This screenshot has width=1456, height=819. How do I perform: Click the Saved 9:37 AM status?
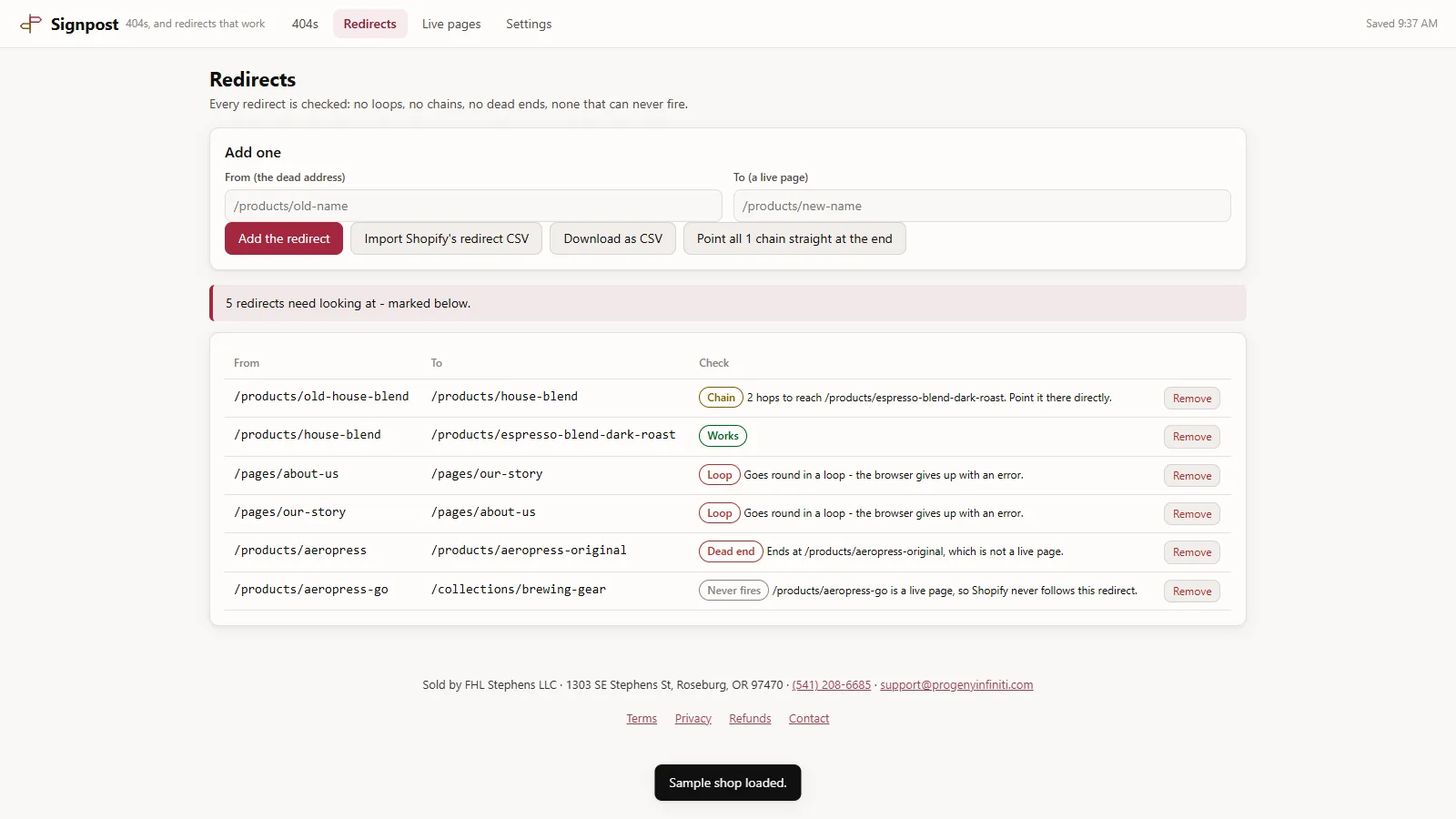click(x=1401, y=24)
